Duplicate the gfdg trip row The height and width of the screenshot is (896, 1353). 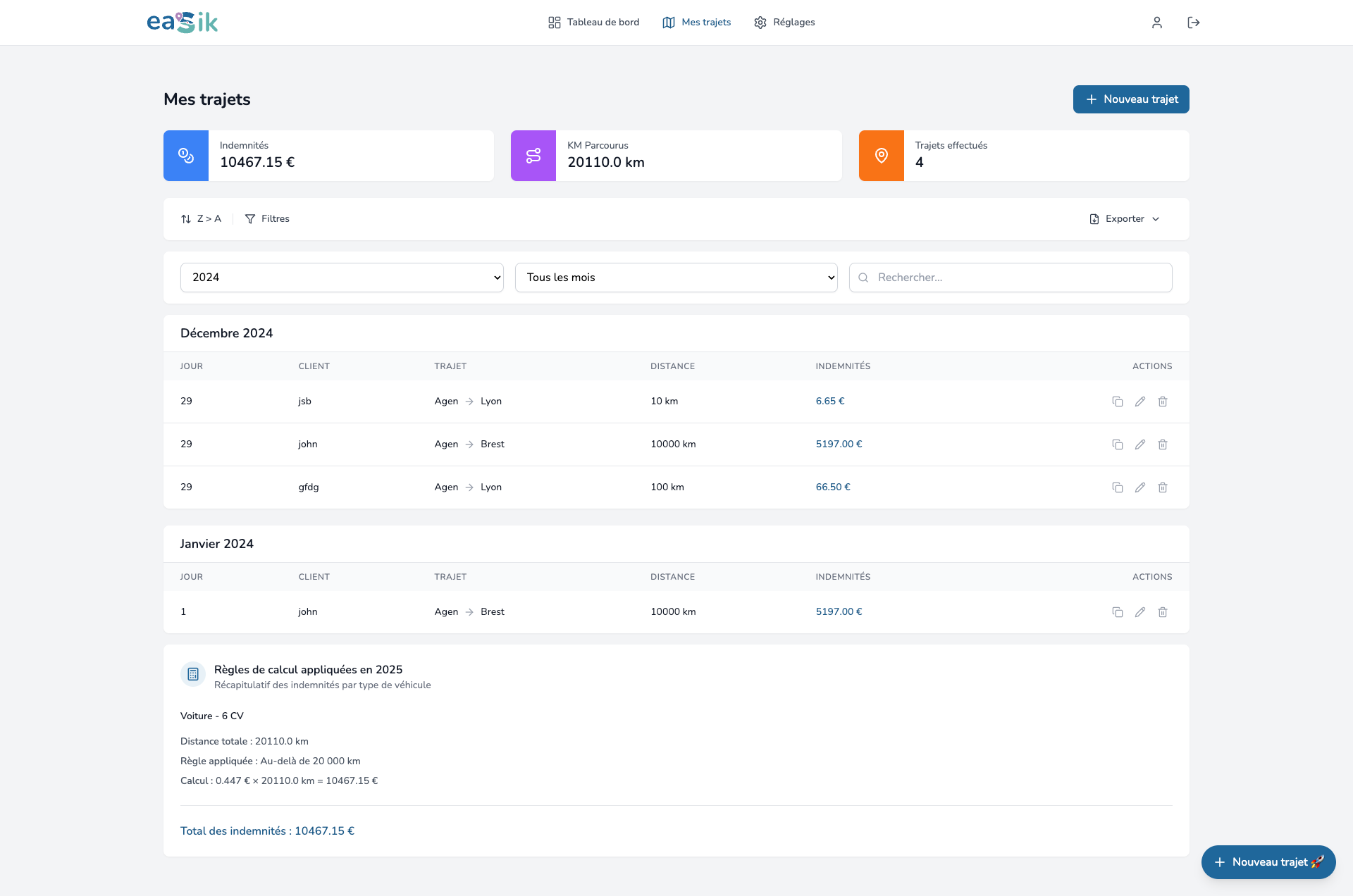1118,487
